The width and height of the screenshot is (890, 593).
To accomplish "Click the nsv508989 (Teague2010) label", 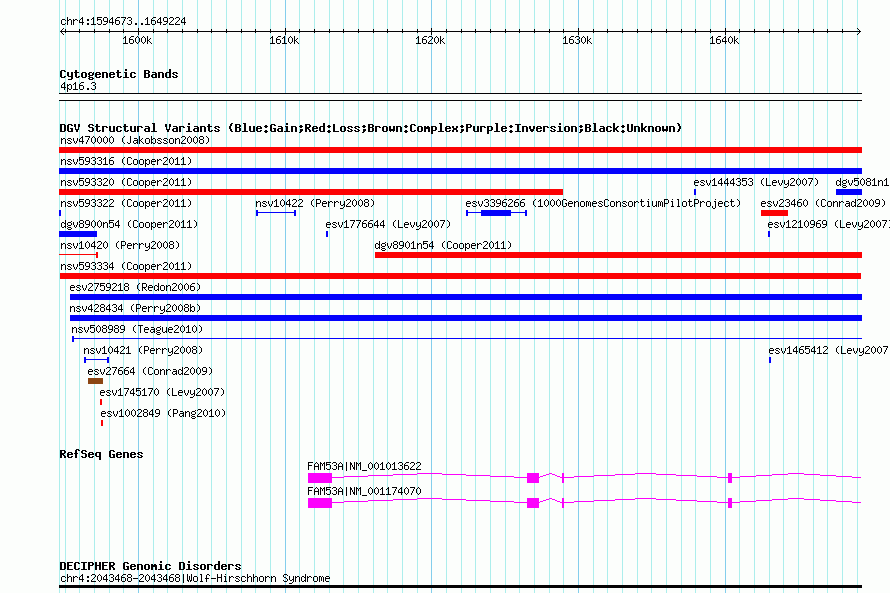I will (137, 329).
